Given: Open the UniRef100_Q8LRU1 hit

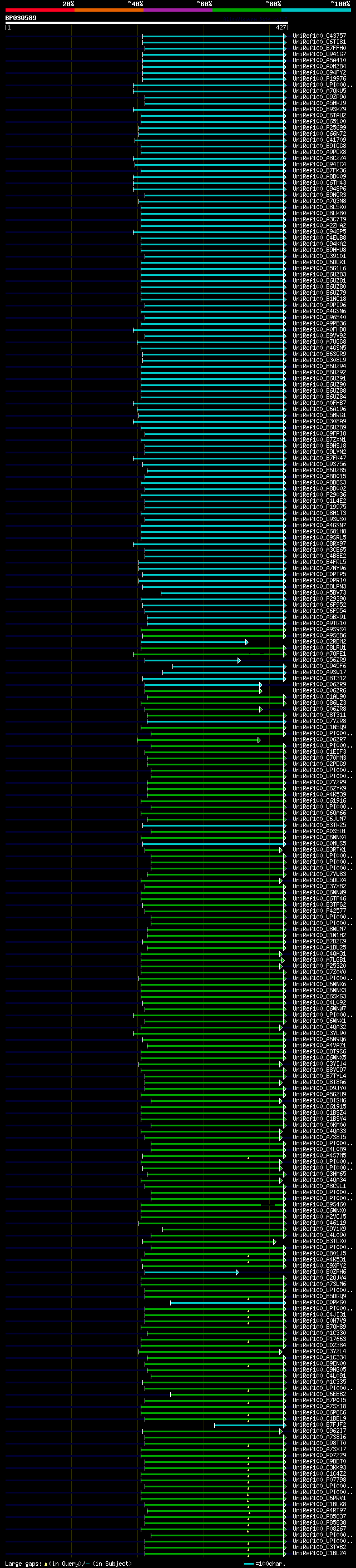Looking at the screenshot, I should (319, 648).
